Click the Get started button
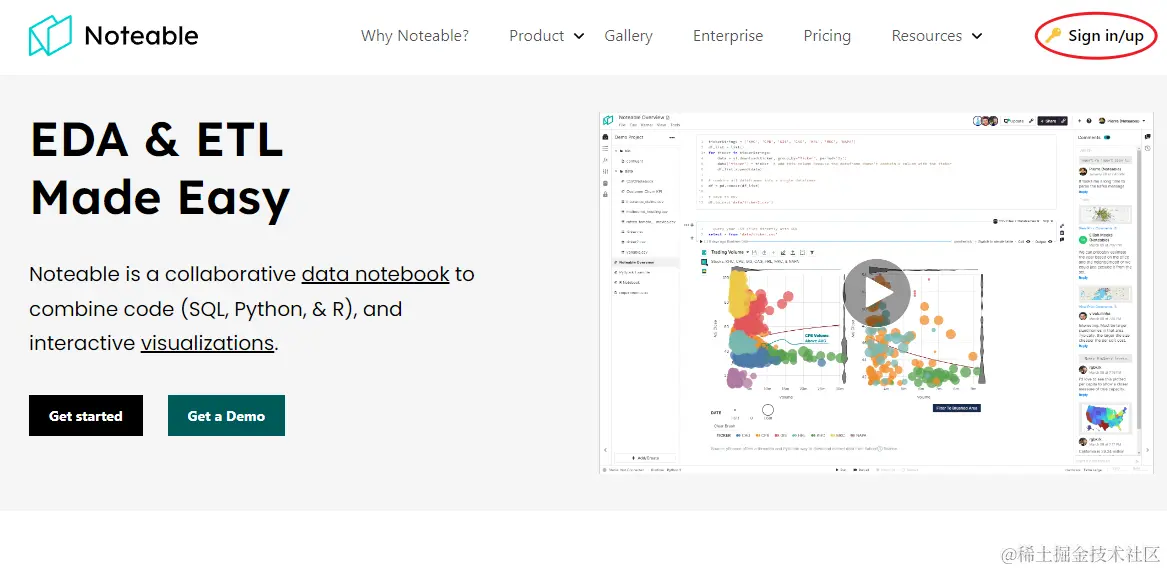 point(86,415)
